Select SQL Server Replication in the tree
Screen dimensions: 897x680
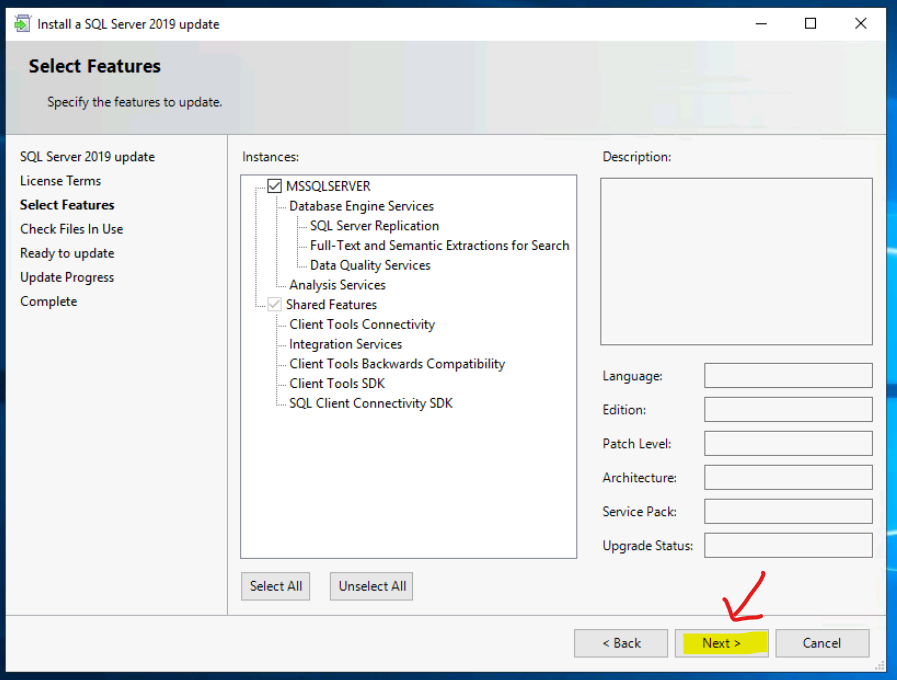[374, 225]
